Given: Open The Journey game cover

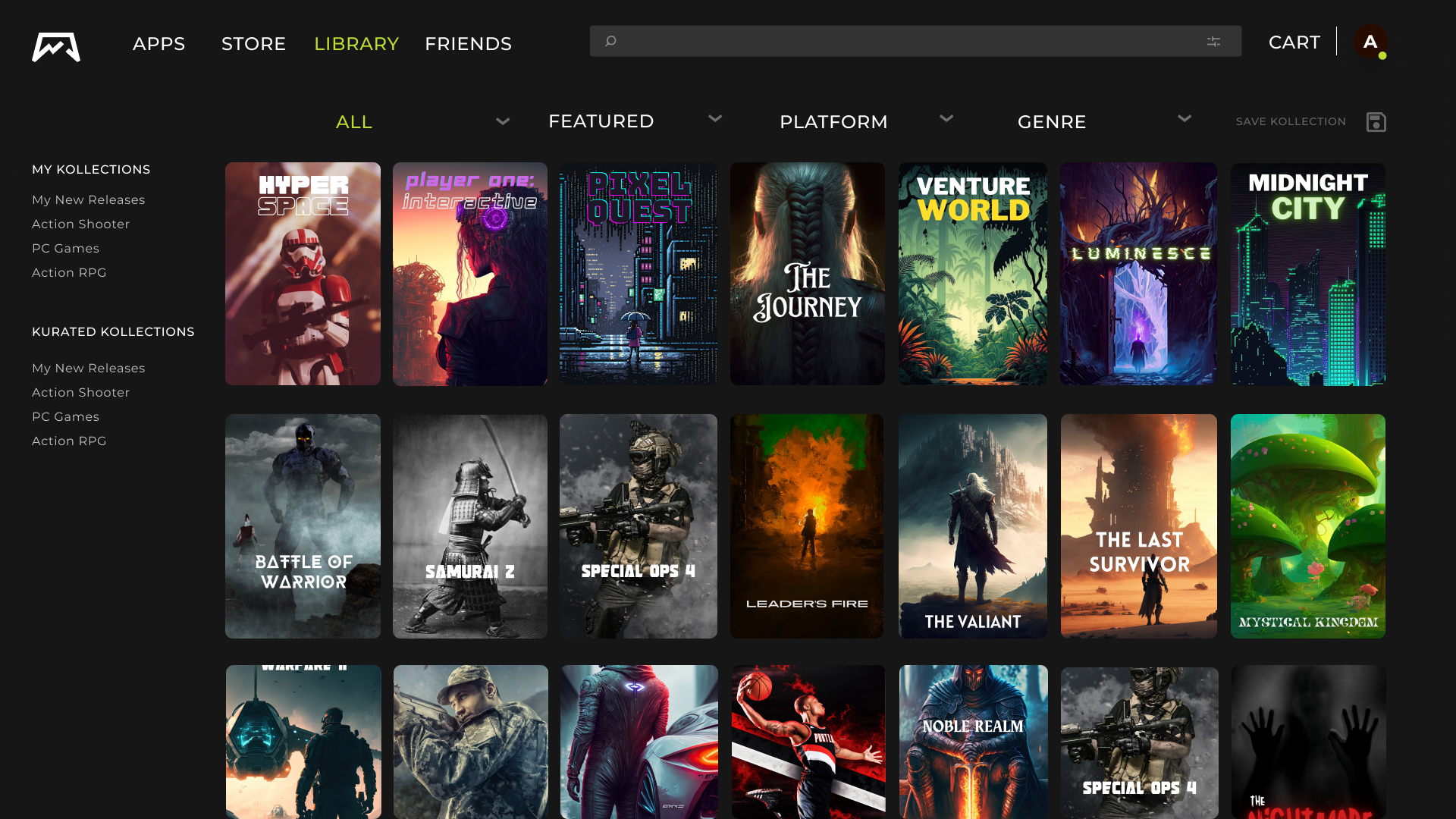Looking at the screenshot, I should 808,274.
